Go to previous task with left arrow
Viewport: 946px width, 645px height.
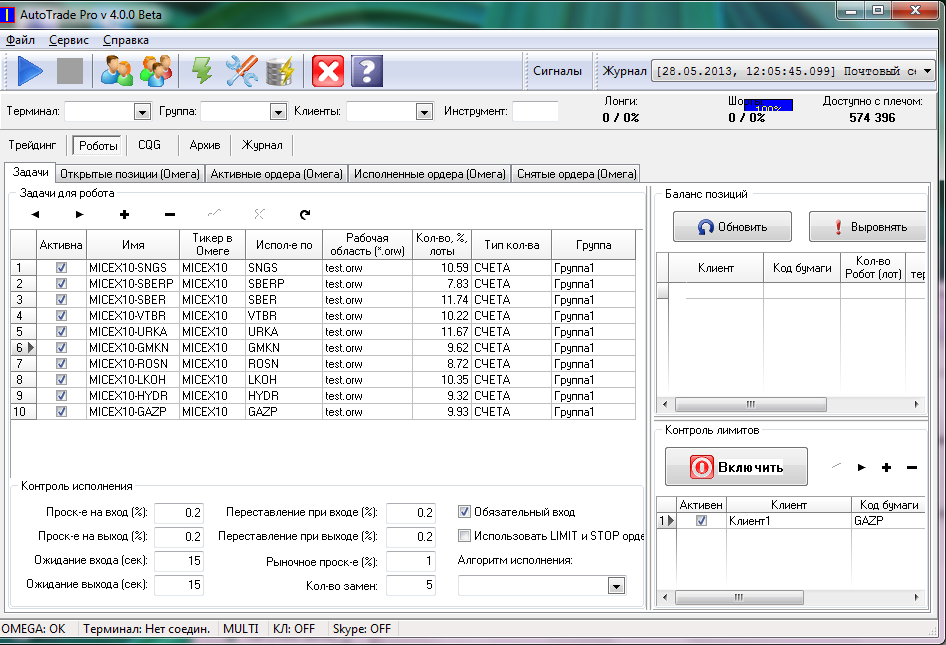tap(35, 214)
